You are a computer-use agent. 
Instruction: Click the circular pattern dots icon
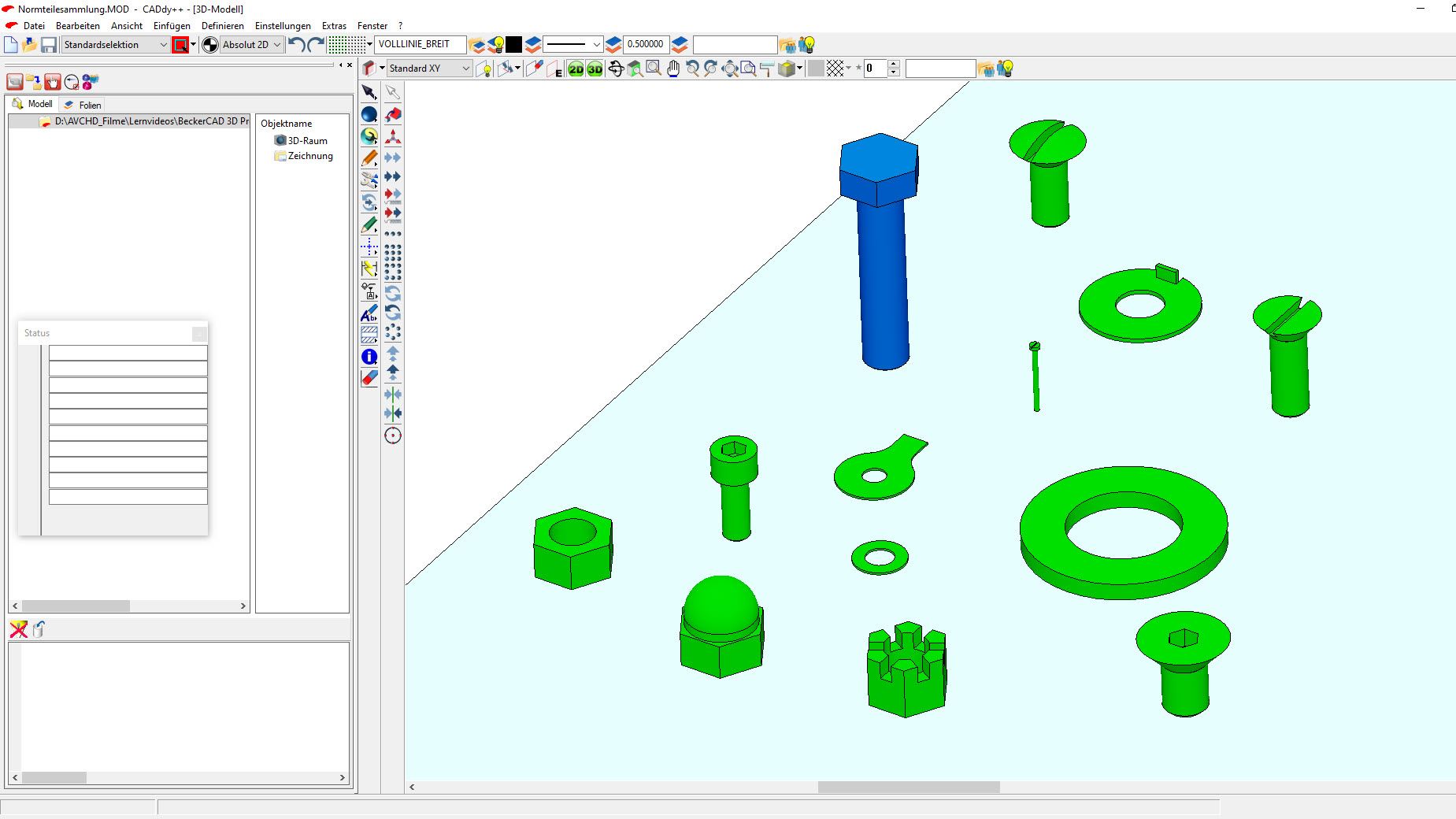click(x=393, y=332)
